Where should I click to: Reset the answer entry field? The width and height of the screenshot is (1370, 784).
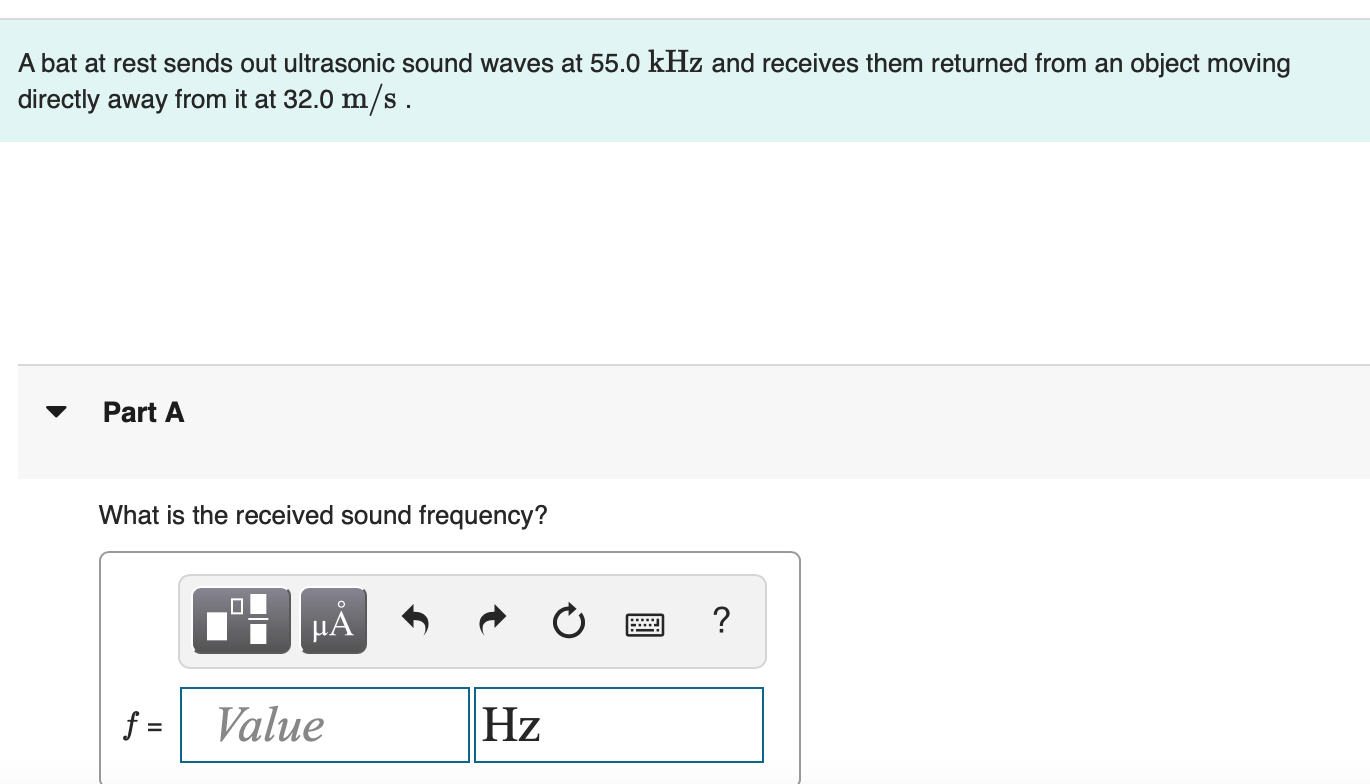[x=568, y=621]
